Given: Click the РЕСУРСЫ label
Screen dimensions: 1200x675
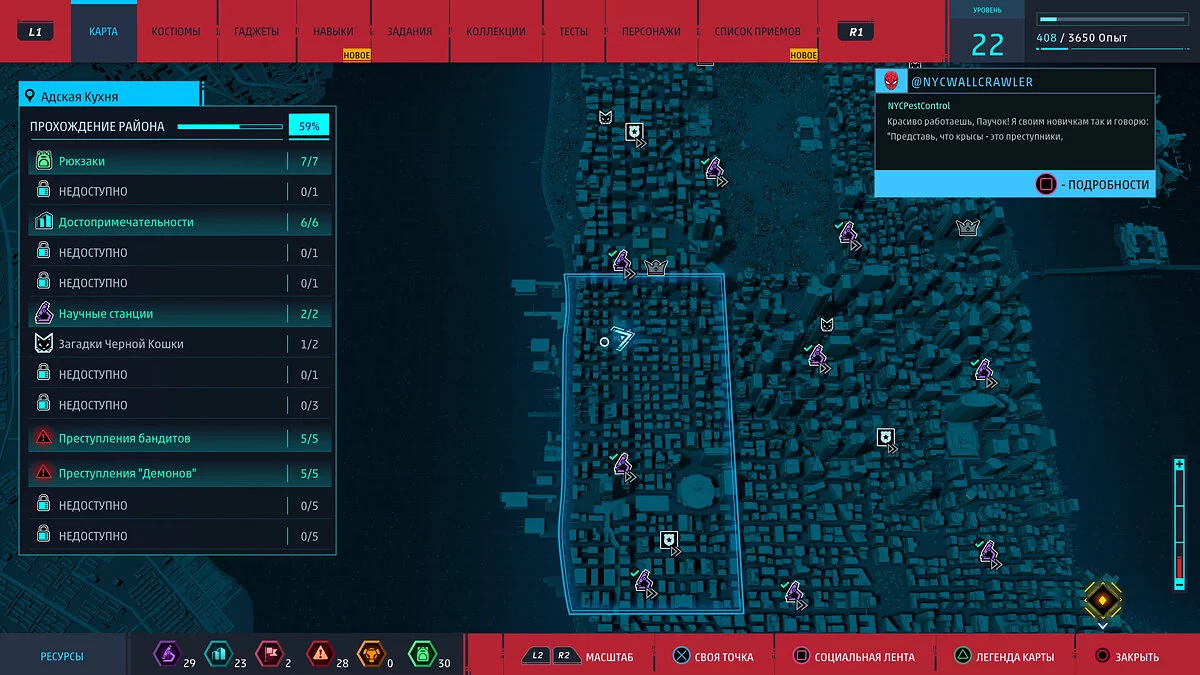Looking at the screenshot, I should click(62, 657).
